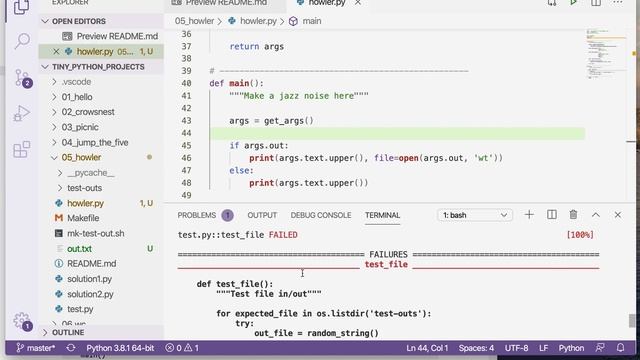The height and width of the screenshot is (360, 640).
Task: Split the editor right
Action: 596,3
